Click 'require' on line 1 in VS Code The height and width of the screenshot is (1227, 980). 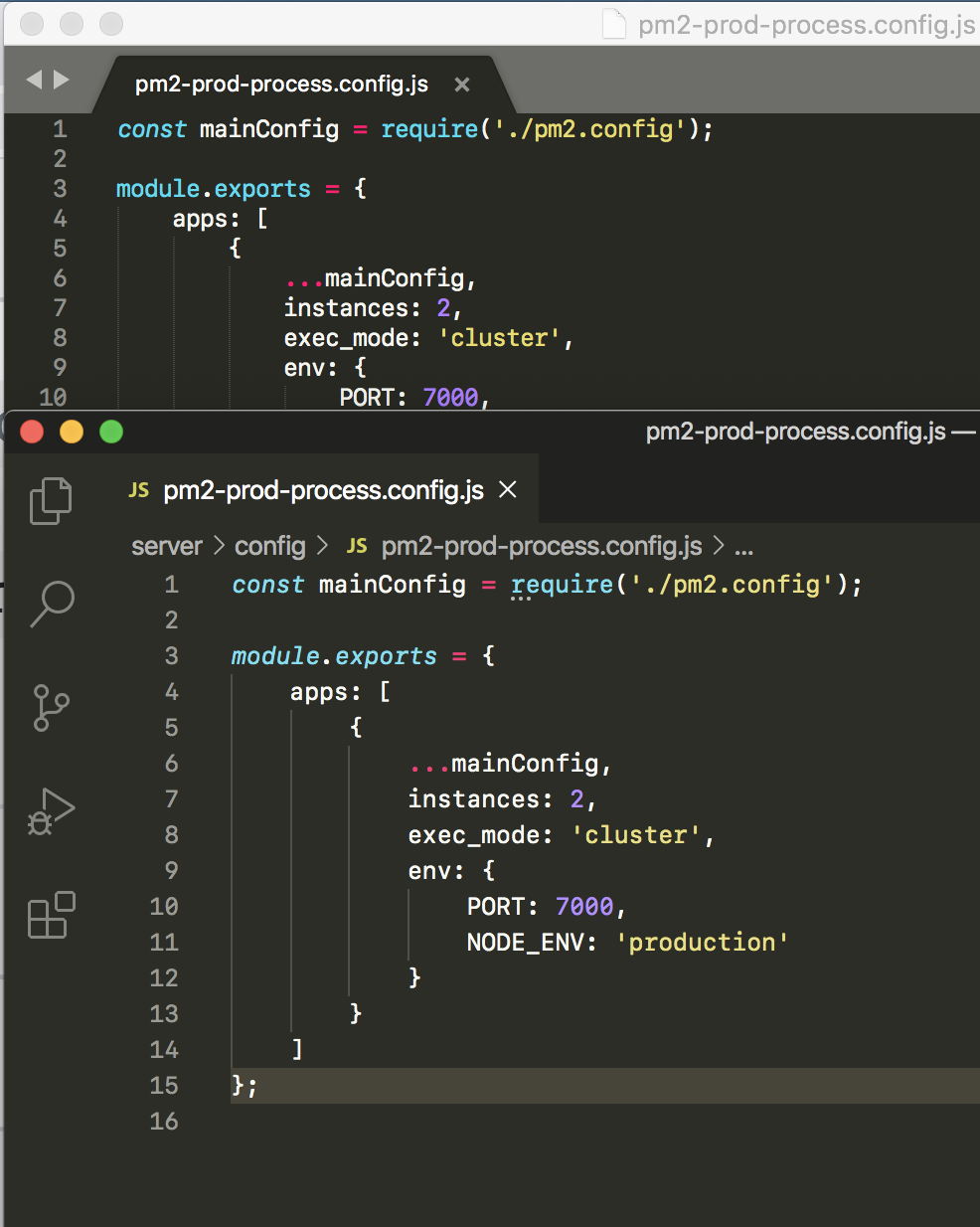[x=563, y=585]
